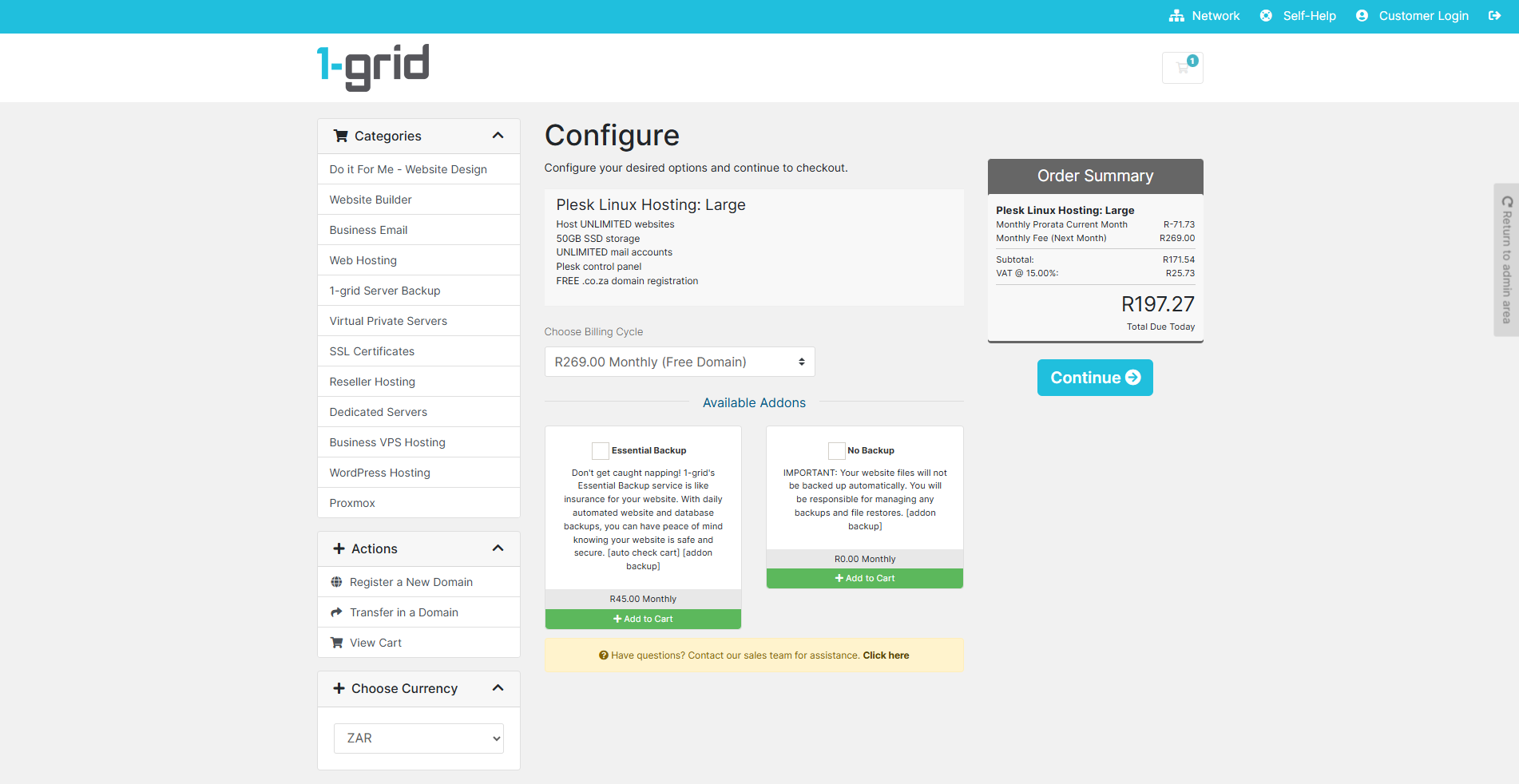Click the Continue button
This screenshot has width=1519, height=784.
pos(1095,378)
